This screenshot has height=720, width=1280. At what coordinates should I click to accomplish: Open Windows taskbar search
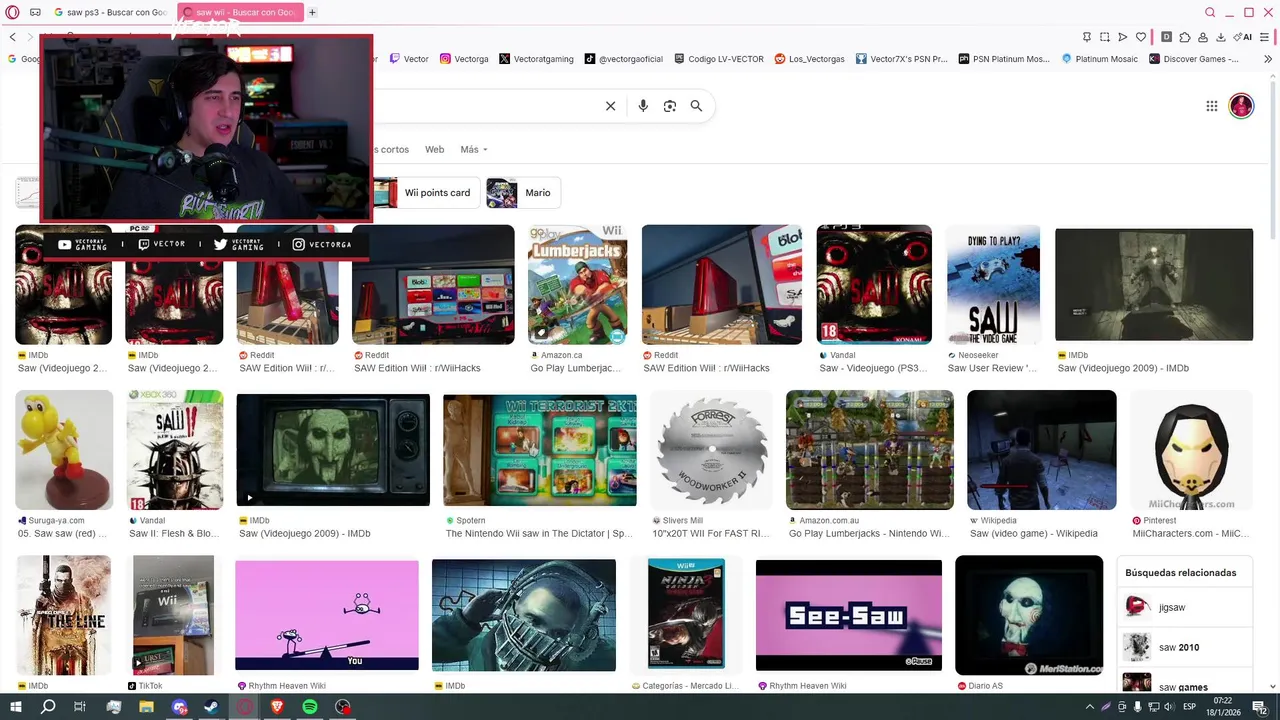[48, 707]
